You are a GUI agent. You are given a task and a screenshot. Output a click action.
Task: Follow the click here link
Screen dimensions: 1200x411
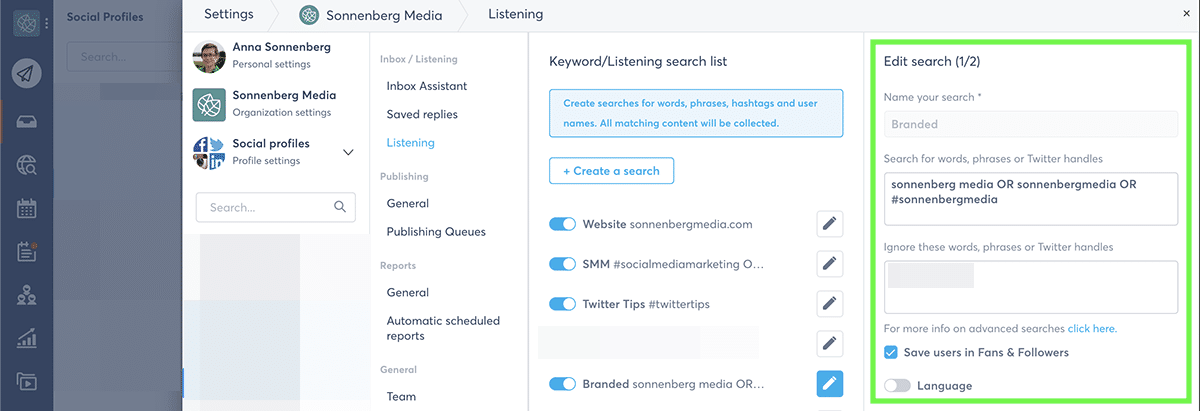[1091, 328]
